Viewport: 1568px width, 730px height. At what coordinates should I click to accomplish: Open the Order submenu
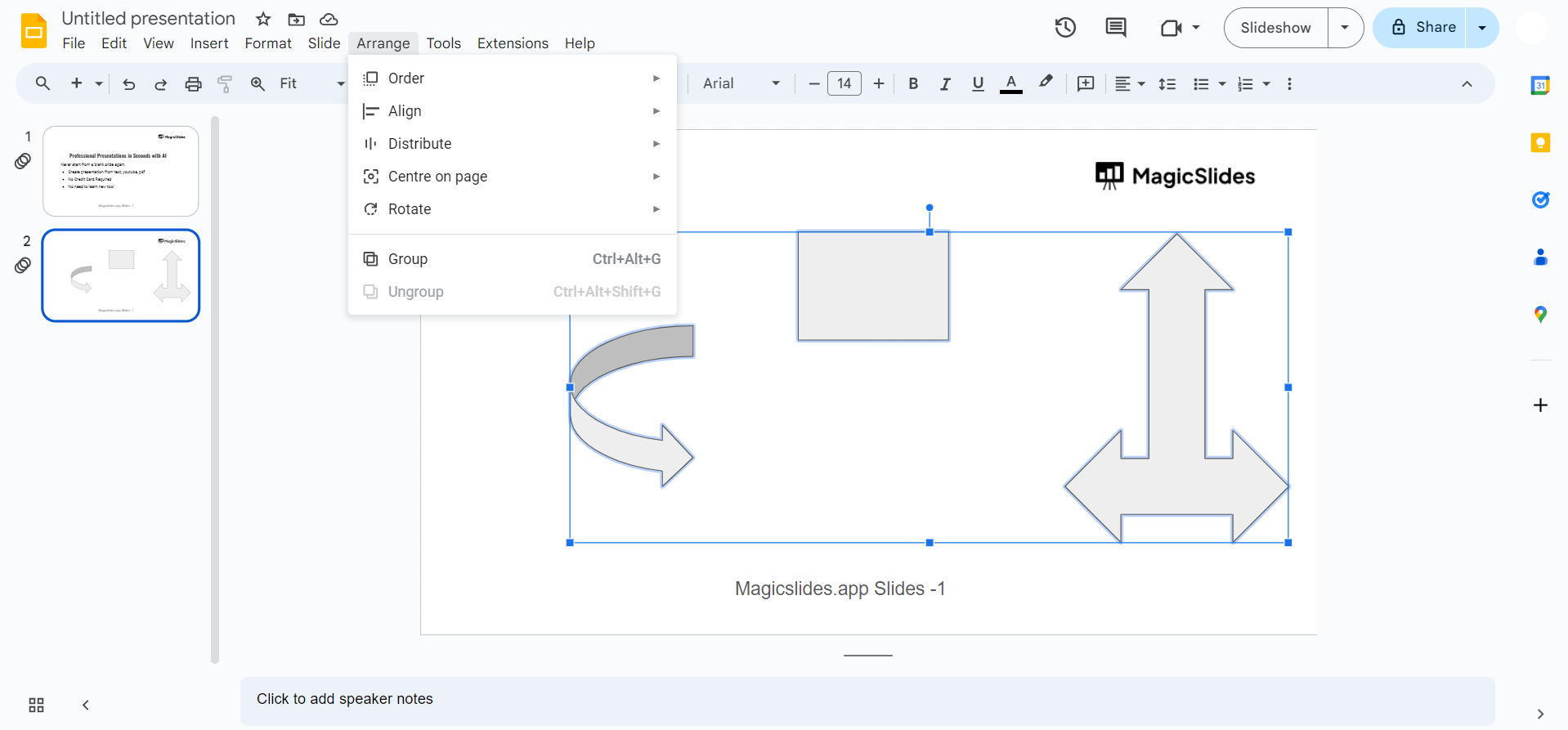pos(513,78)
